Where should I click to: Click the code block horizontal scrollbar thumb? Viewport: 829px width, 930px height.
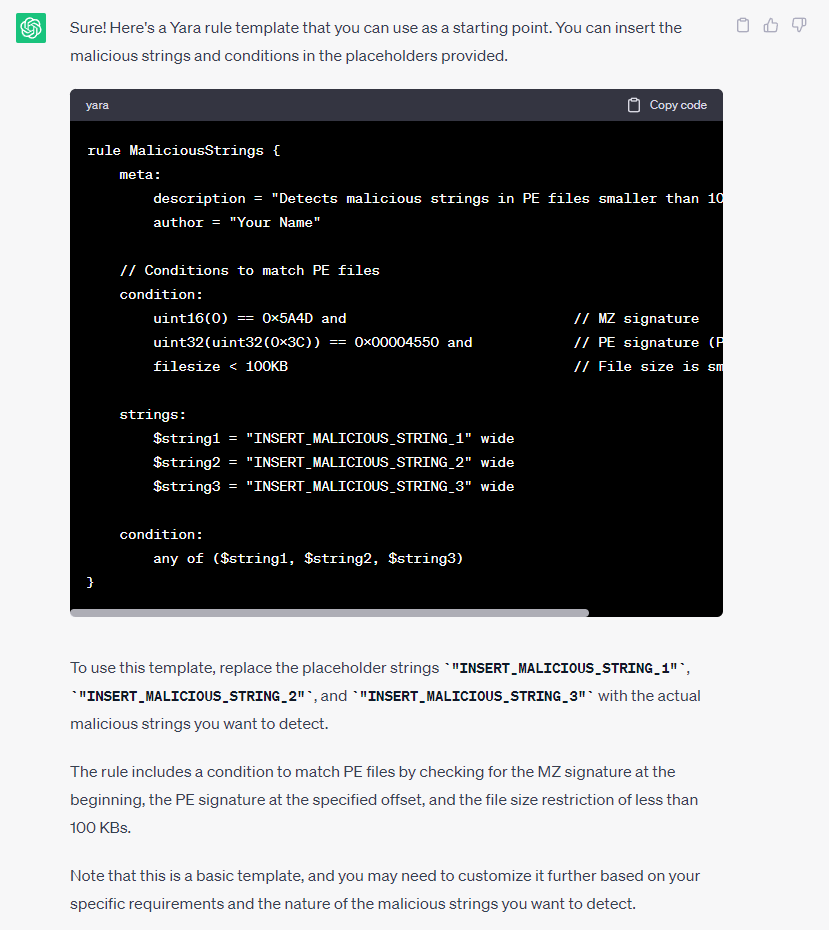[x=330, y=612]
